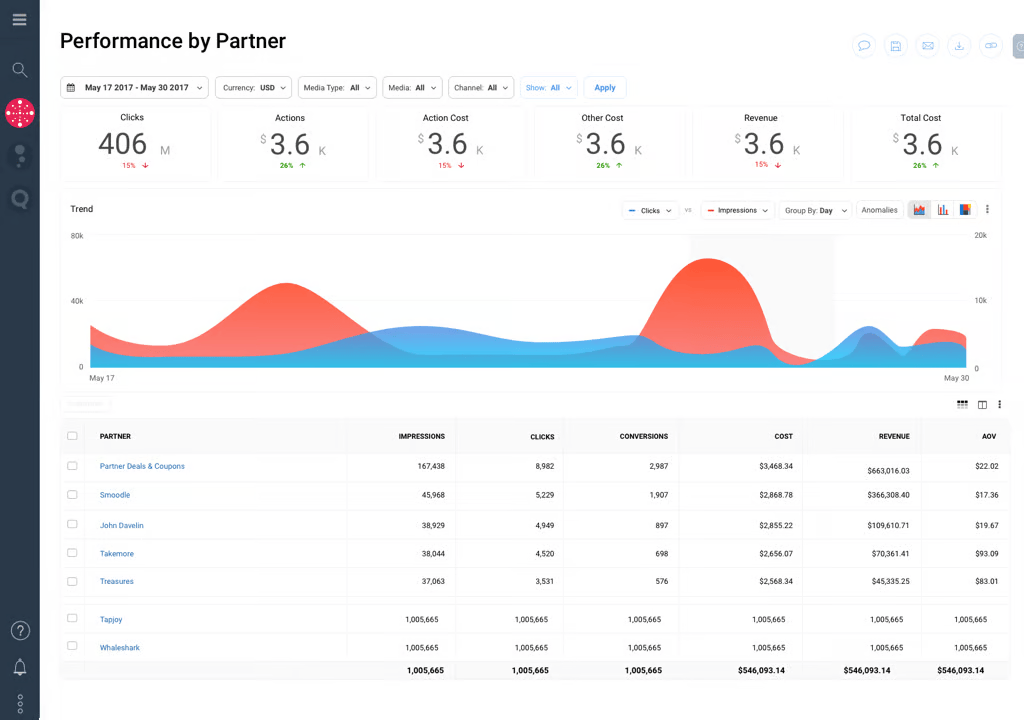This screenshot has height=720, width=1024.
Task: Sort by COST column header
Action: pyautogui.click(x=783, y=436)
